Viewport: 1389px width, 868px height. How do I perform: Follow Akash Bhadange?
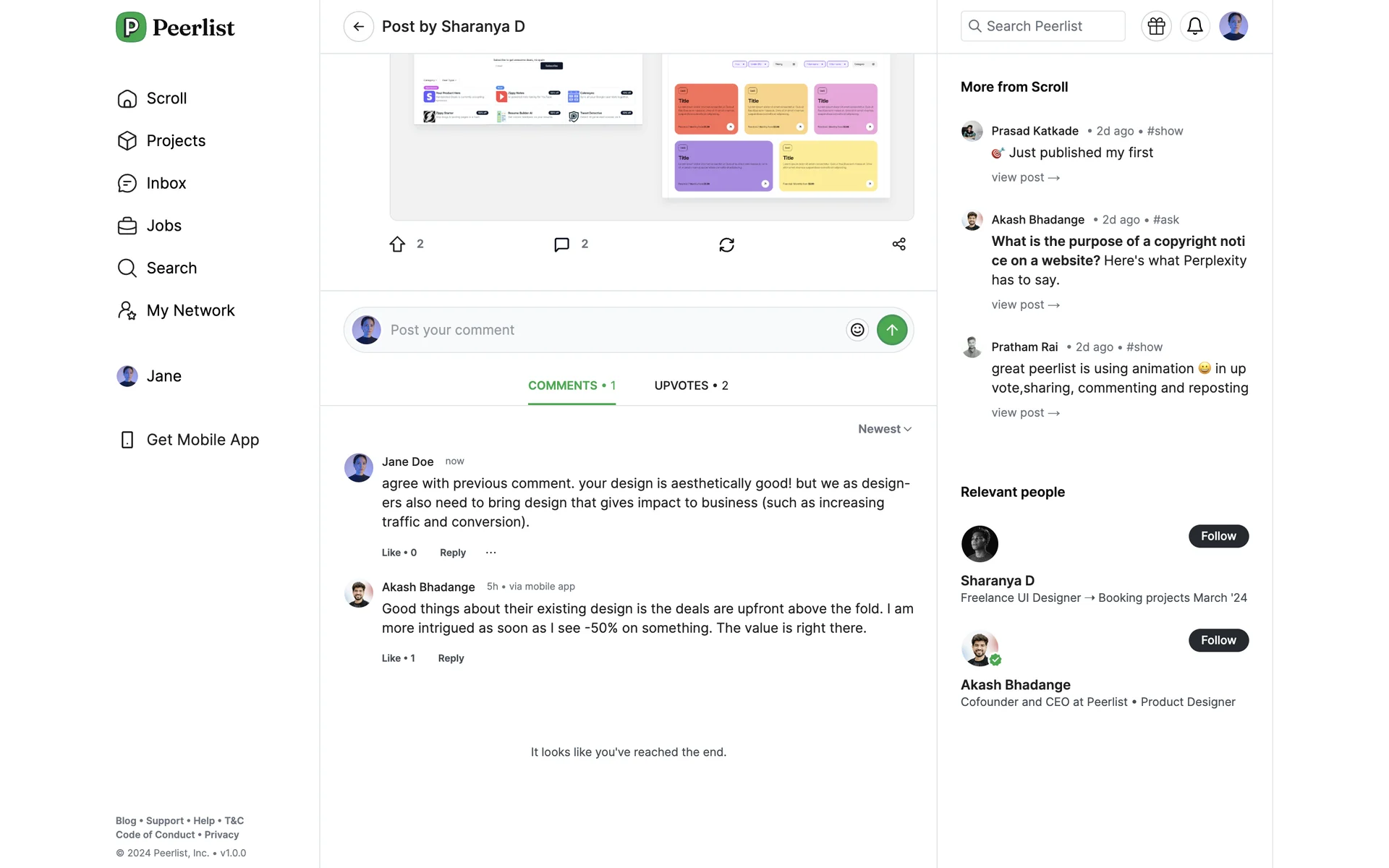pyautogui.click(x=1218, y=640)
